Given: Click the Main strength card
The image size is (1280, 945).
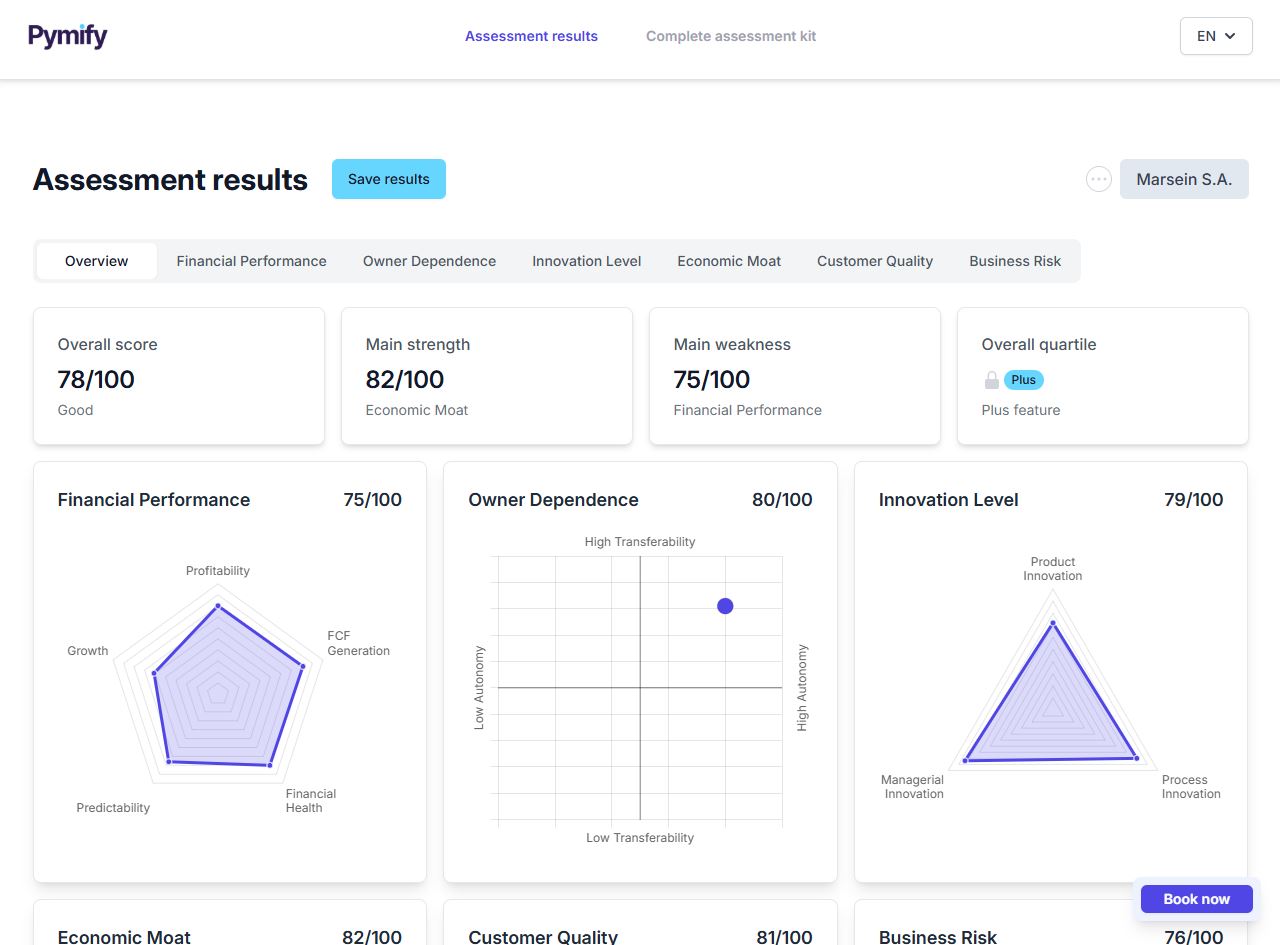Looking at the screenshot, I should point(487,376).
